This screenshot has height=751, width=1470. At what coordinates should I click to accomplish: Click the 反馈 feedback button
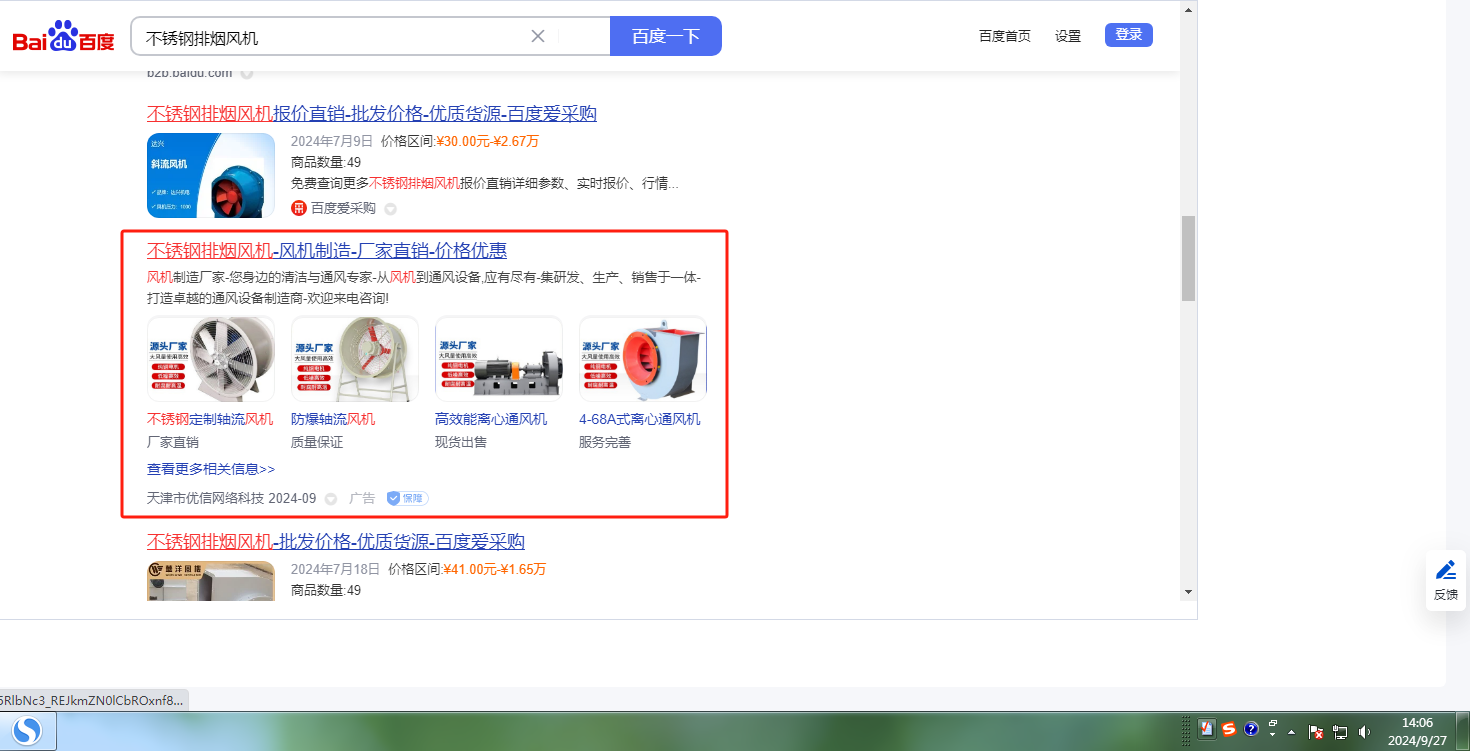1446,580
